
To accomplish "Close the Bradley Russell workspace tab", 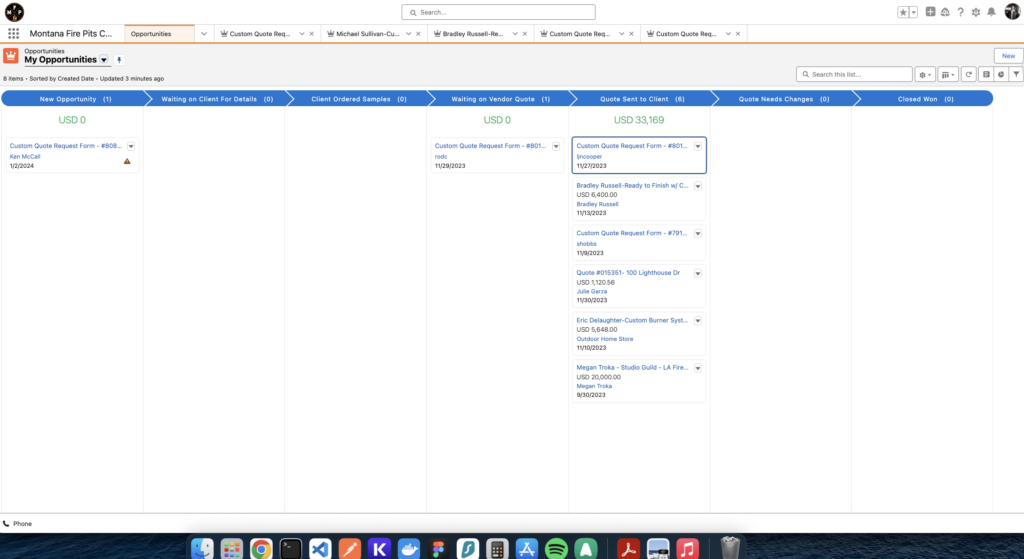I will coord(524,34).
